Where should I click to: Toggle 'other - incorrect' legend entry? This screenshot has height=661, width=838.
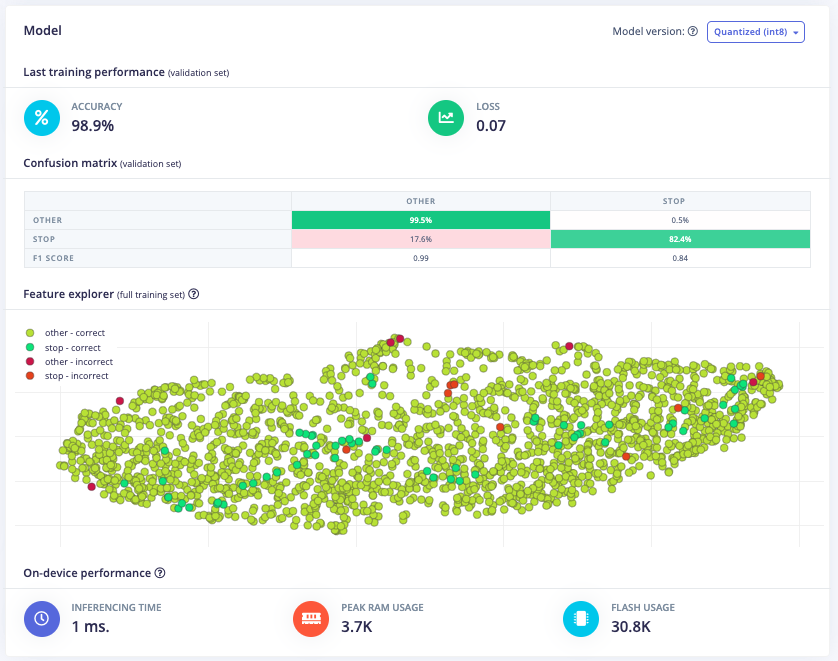pyautogui.click(x=69, y=362)
